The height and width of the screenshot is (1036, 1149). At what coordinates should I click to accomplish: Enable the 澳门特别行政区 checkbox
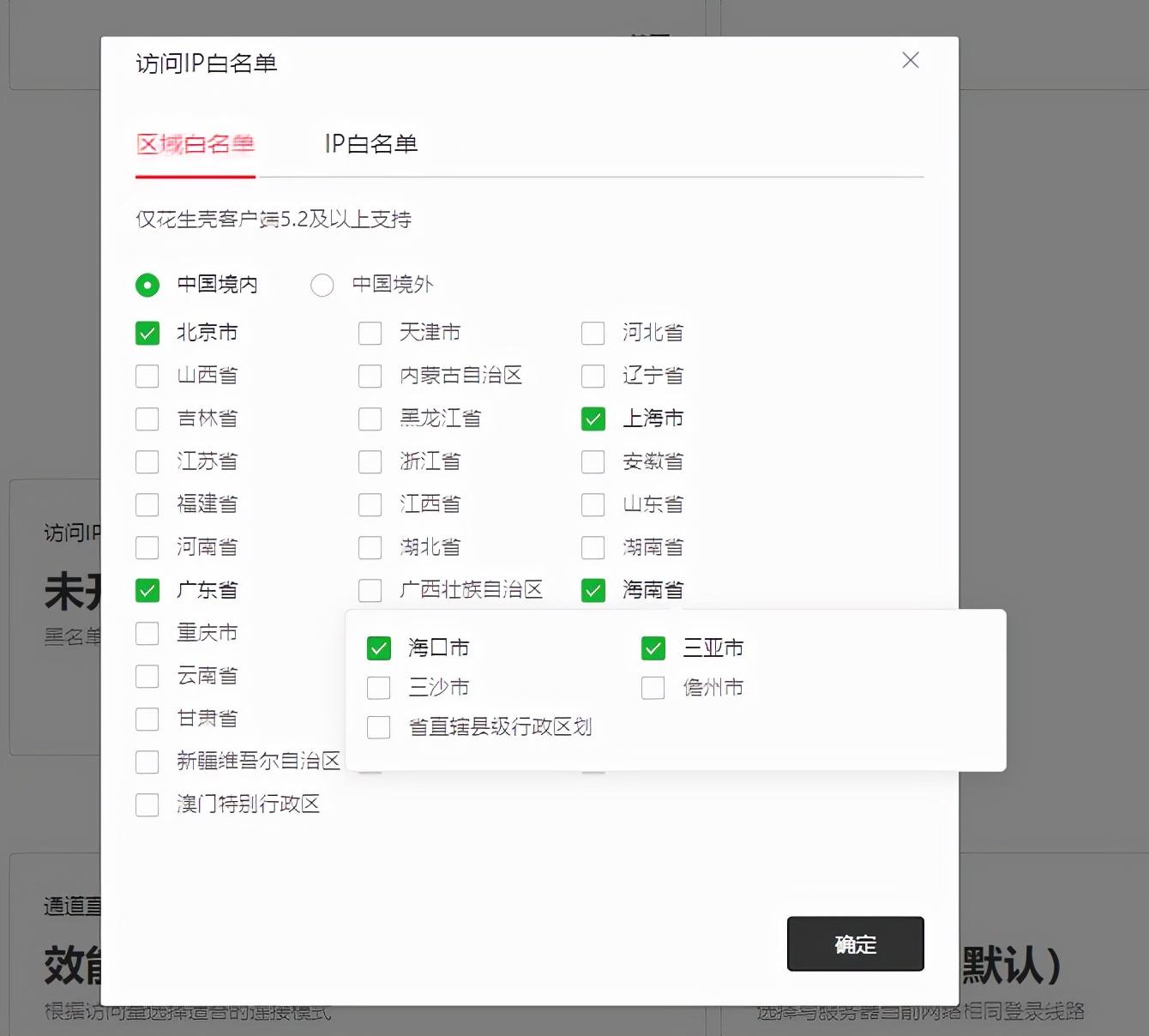(147, 804)
